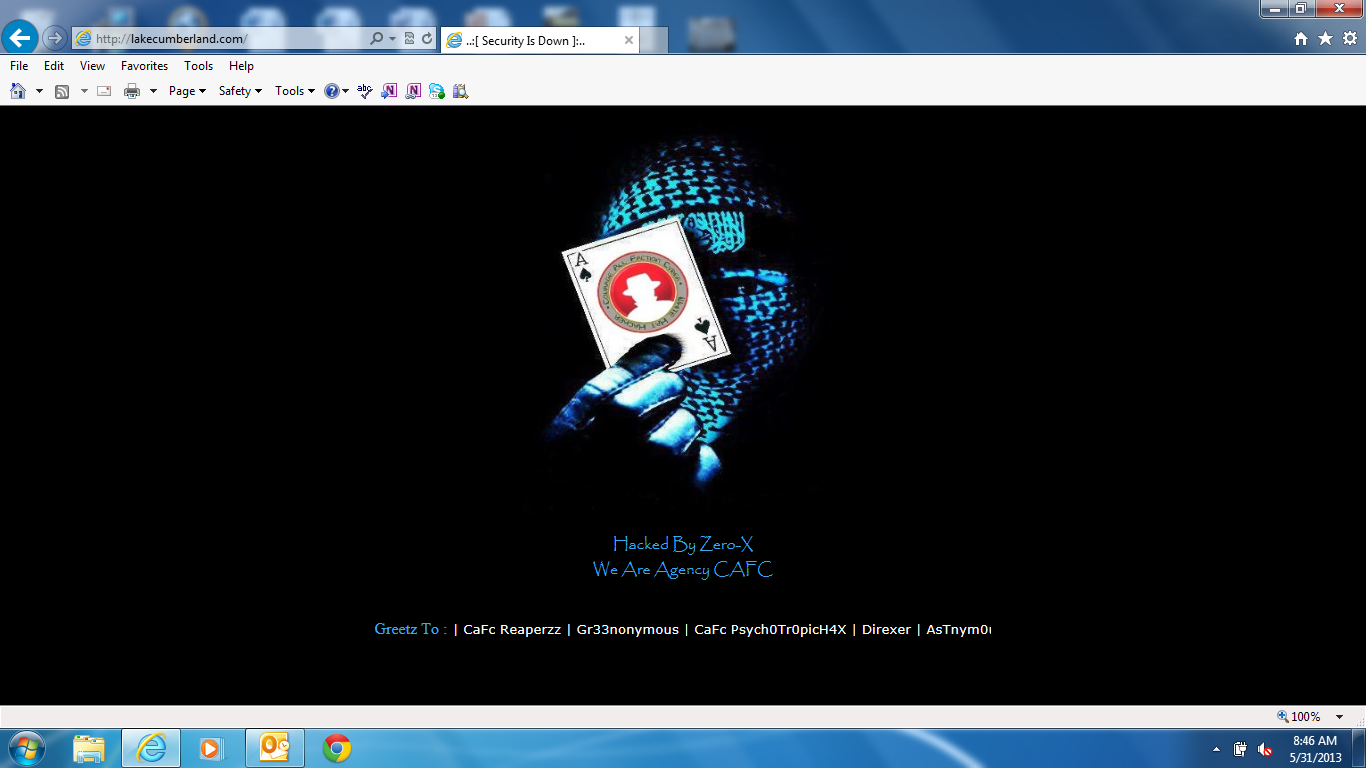Open the Favorites menu
The width and height of the screenshot is (1366, 768).
144,66
